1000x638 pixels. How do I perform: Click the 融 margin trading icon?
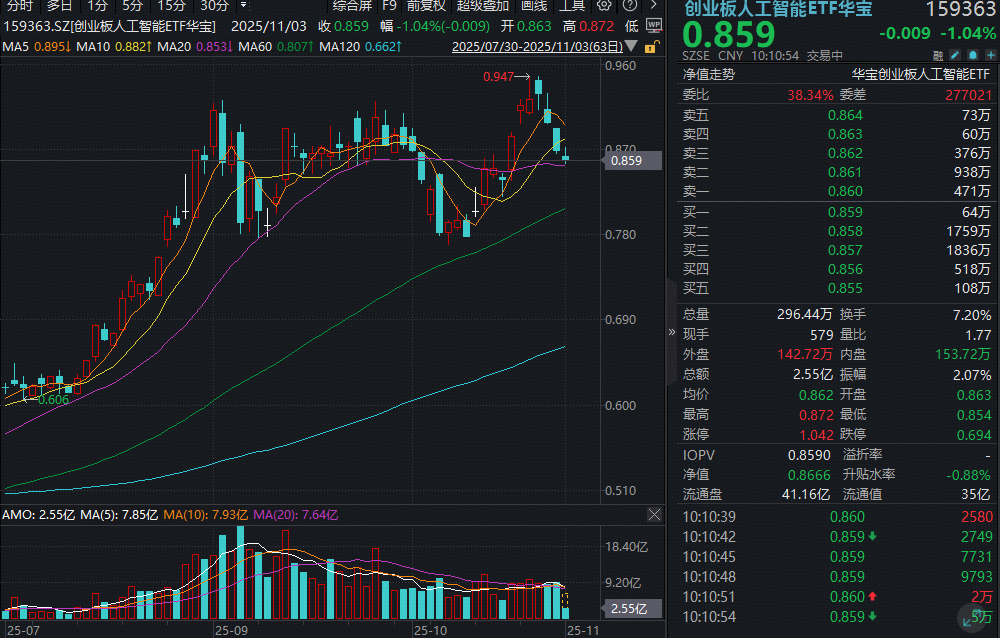(x=938, y=56)
